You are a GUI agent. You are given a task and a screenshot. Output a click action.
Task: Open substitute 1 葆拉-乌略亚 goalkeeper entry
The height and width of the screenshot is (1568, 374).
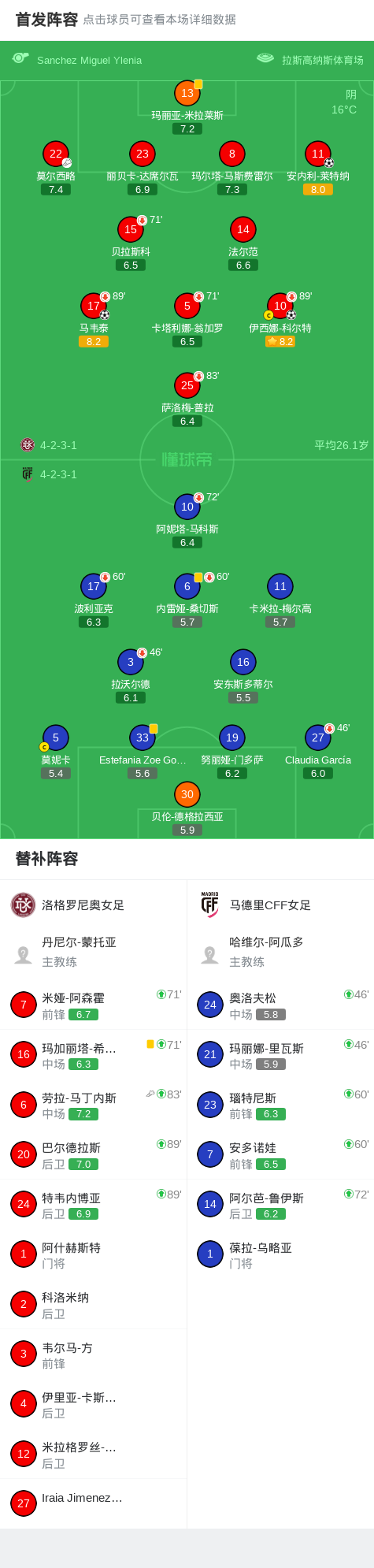[x=280, y=1254]
